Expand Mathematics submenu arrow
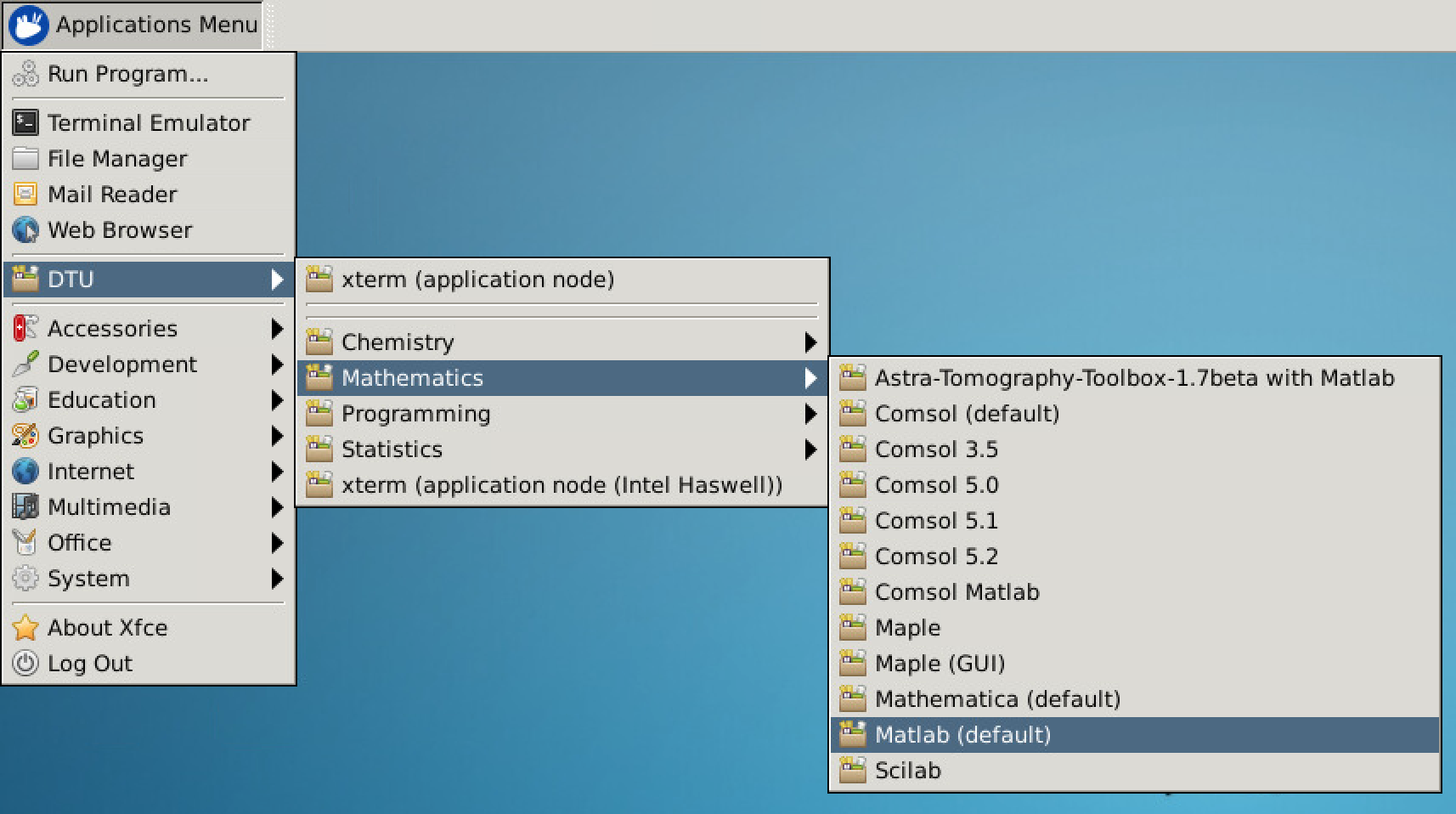The height and width of the screenshot is (814, 1456). click(810, 378)
